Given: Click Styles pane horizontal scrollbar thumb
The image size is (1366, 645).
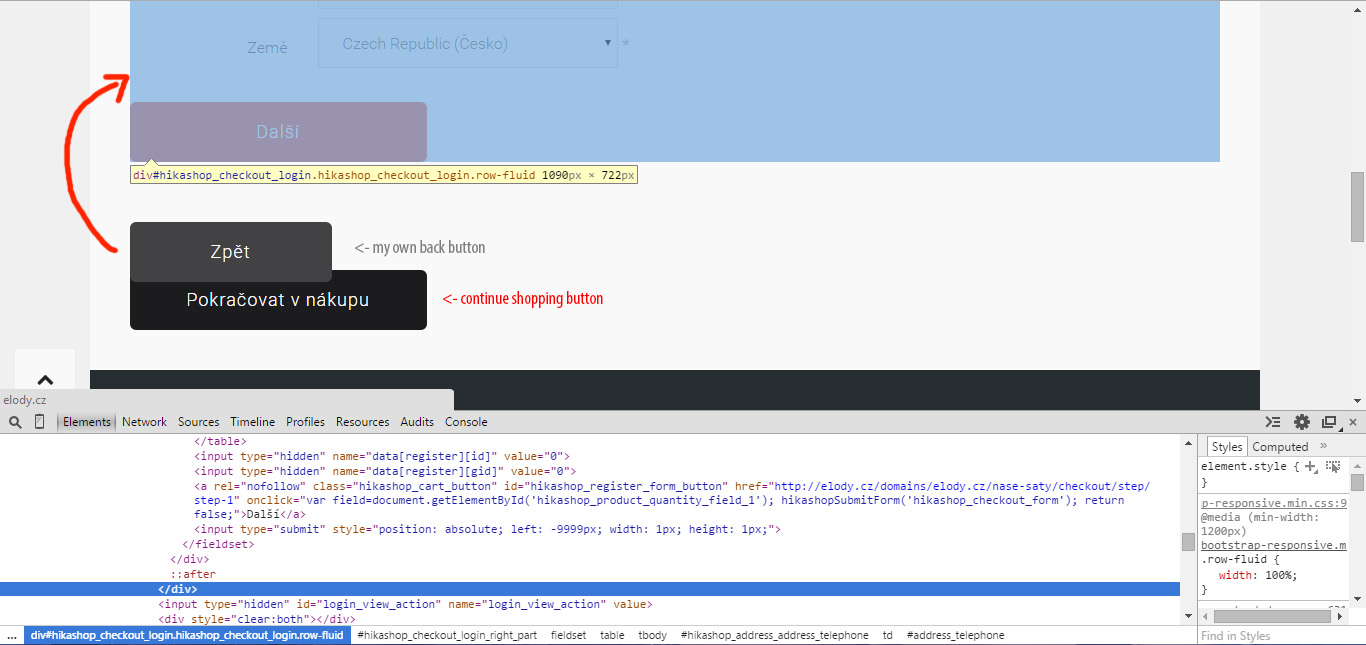Looking at the screenshot, I should (1273, 616).
